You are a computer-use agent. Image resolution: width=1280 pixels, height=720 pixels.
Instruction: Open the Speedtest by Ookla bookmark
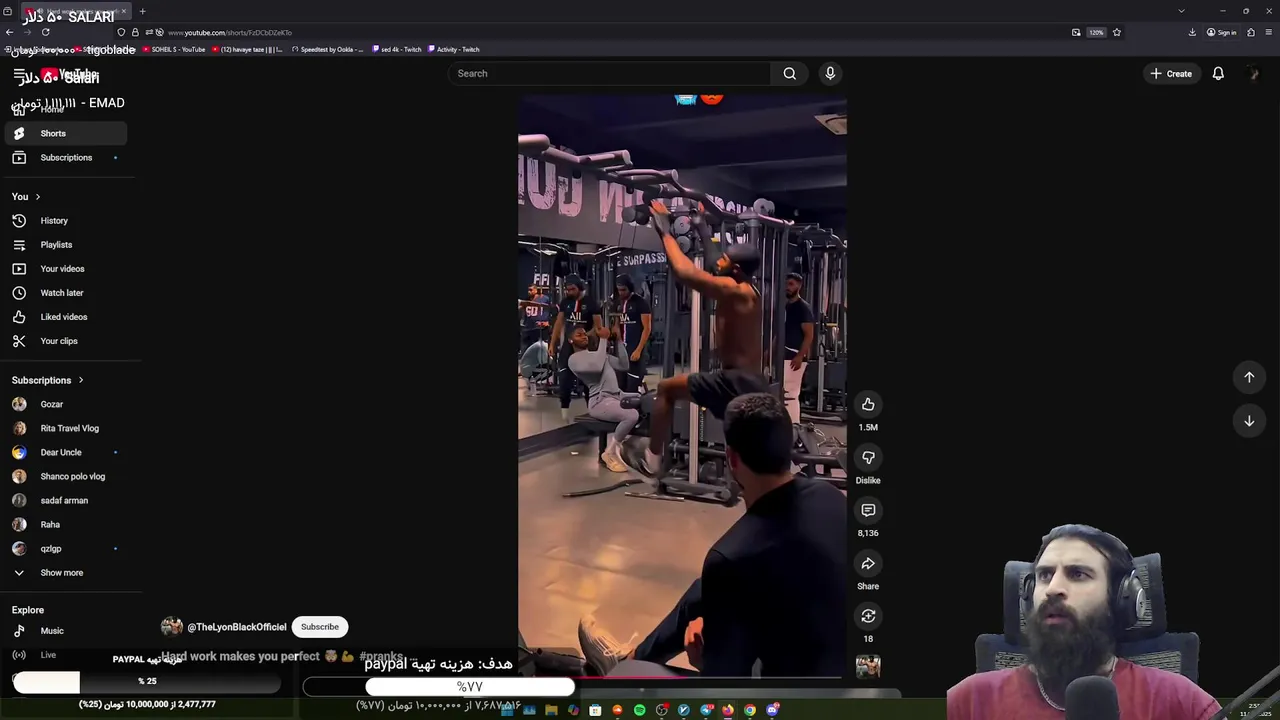click(328, 49)
